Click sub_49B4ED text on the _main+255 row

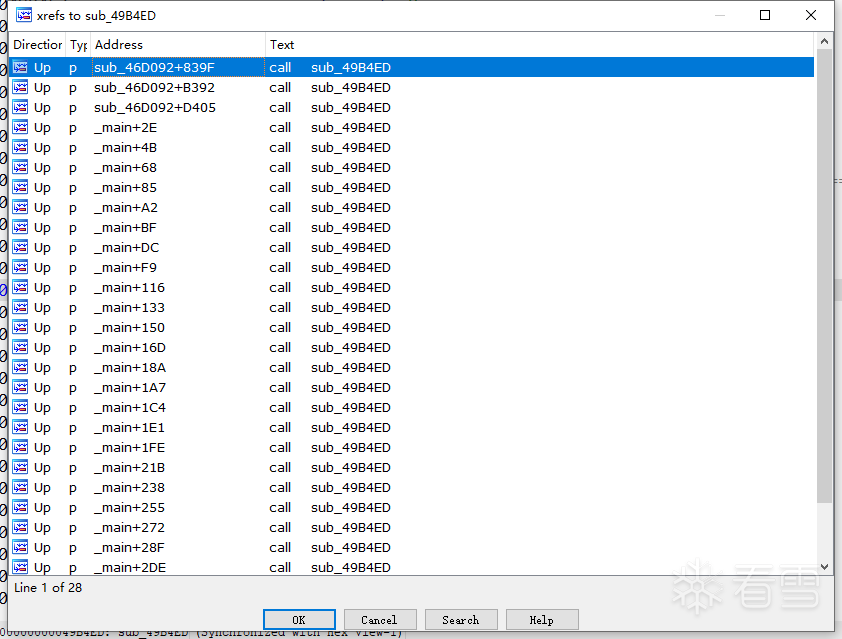(351, 507)
